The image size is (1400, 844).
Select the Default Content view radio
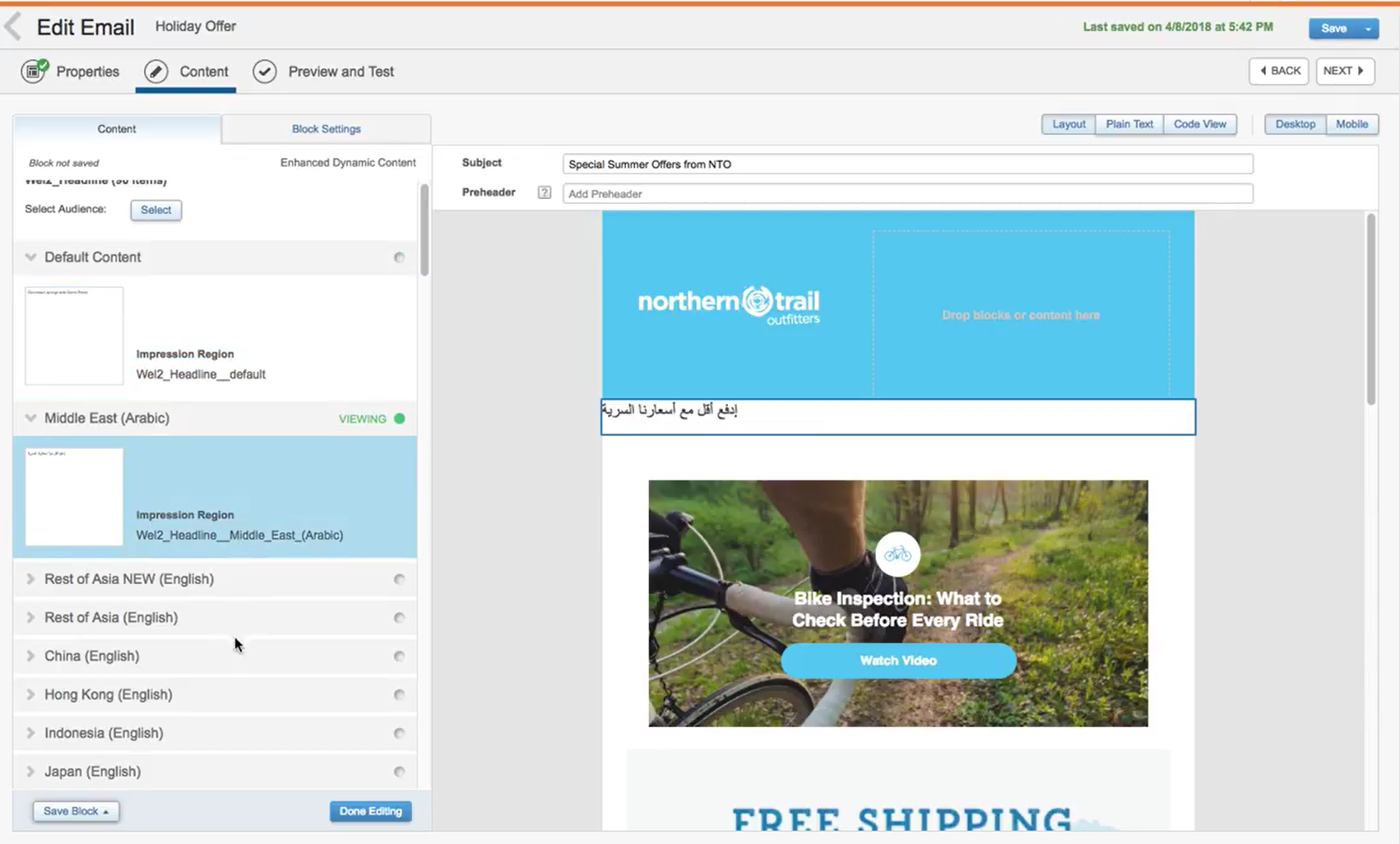(399, 257)
